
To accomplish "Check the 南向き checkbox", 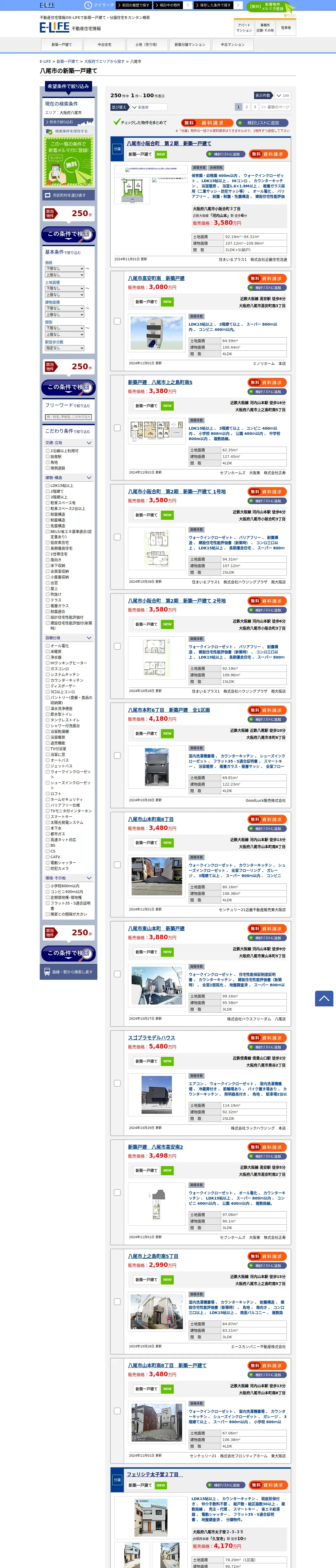I will coord(48,560).
